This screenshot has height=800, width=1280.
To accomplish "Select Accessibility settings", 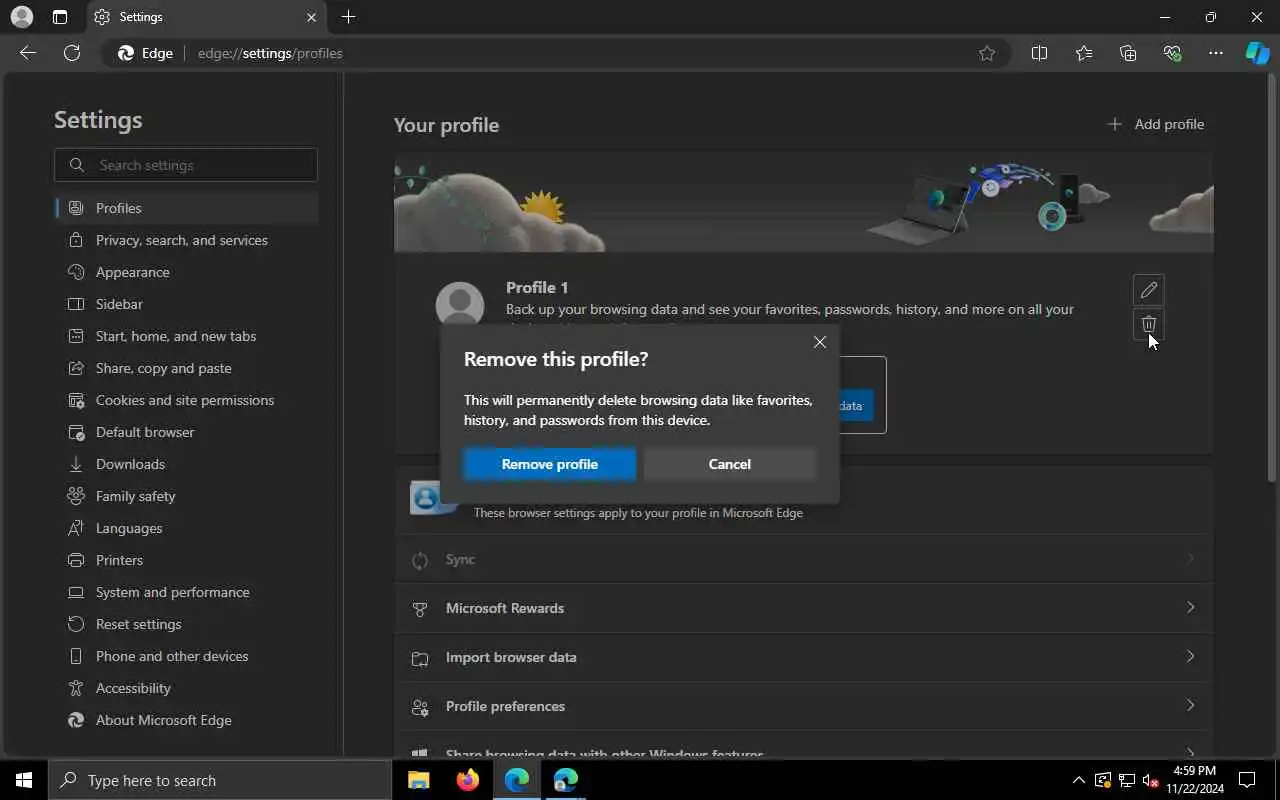I will pos(187,688).
